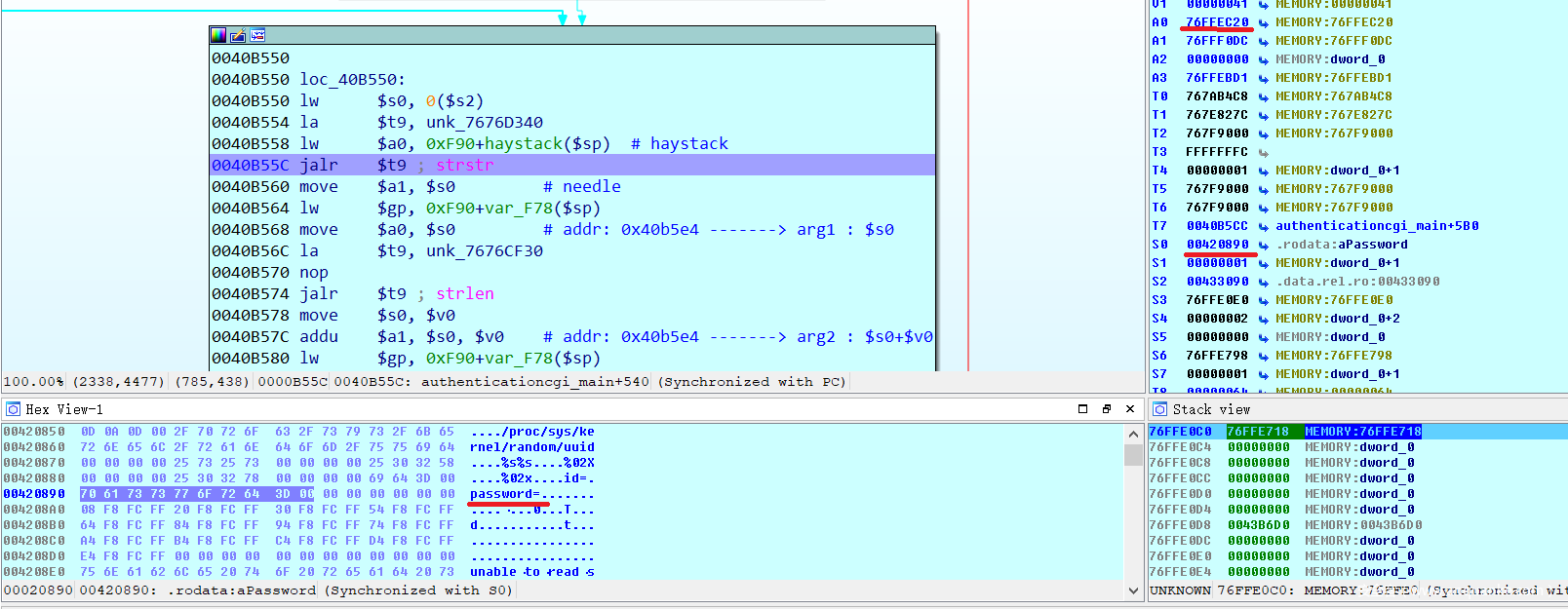Viewport: 1568px width, 609px height.
Task: Maximize the Hex View-1 panel
Action: 1082,409
